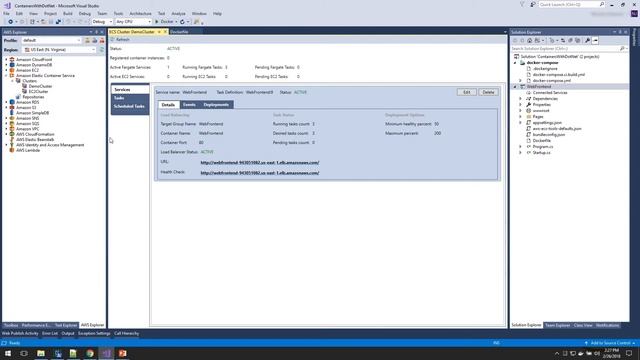This screenshot has height=360, width=640.
Task: Open the Any CPU platform dropdown
Action: tap(133, 22)
